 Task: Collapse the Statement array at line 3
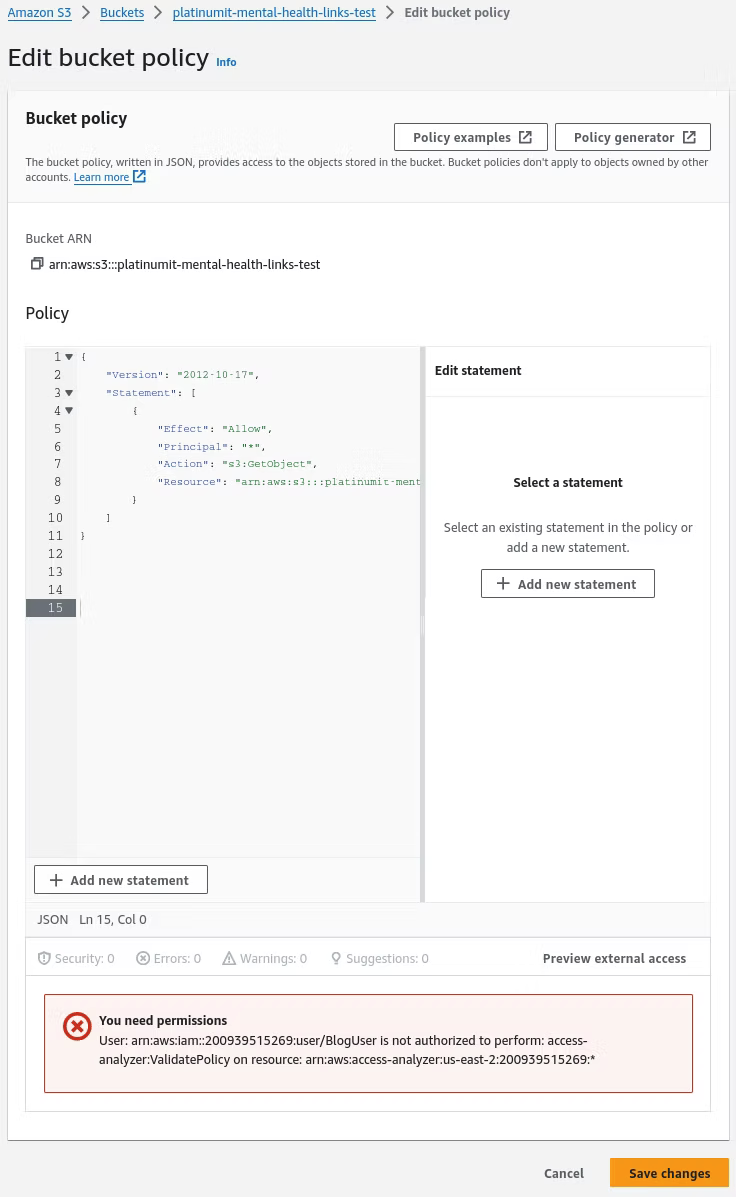click(x=69, y=392)
